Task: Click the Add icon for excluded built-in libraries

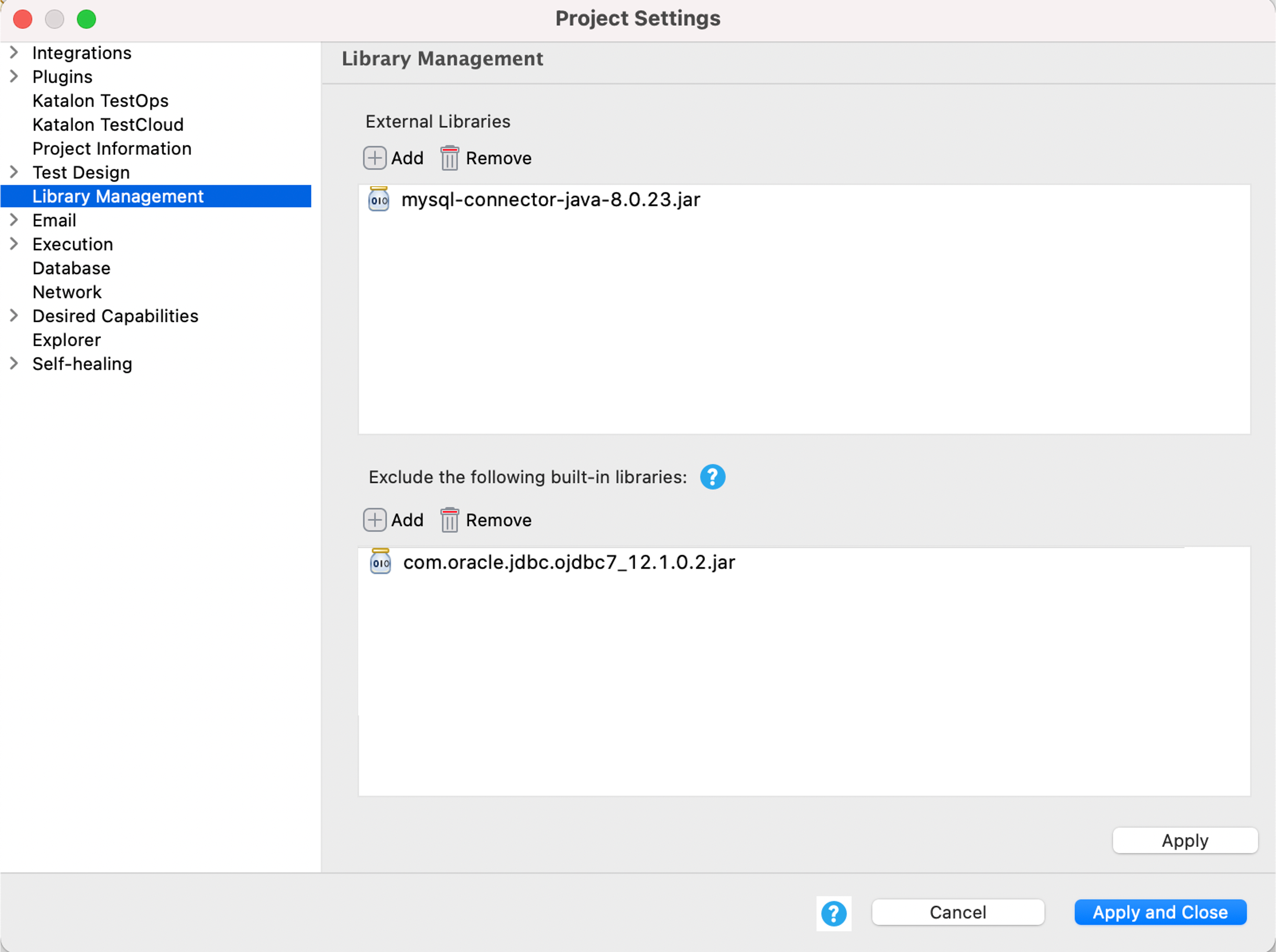Action: (375, 520)
